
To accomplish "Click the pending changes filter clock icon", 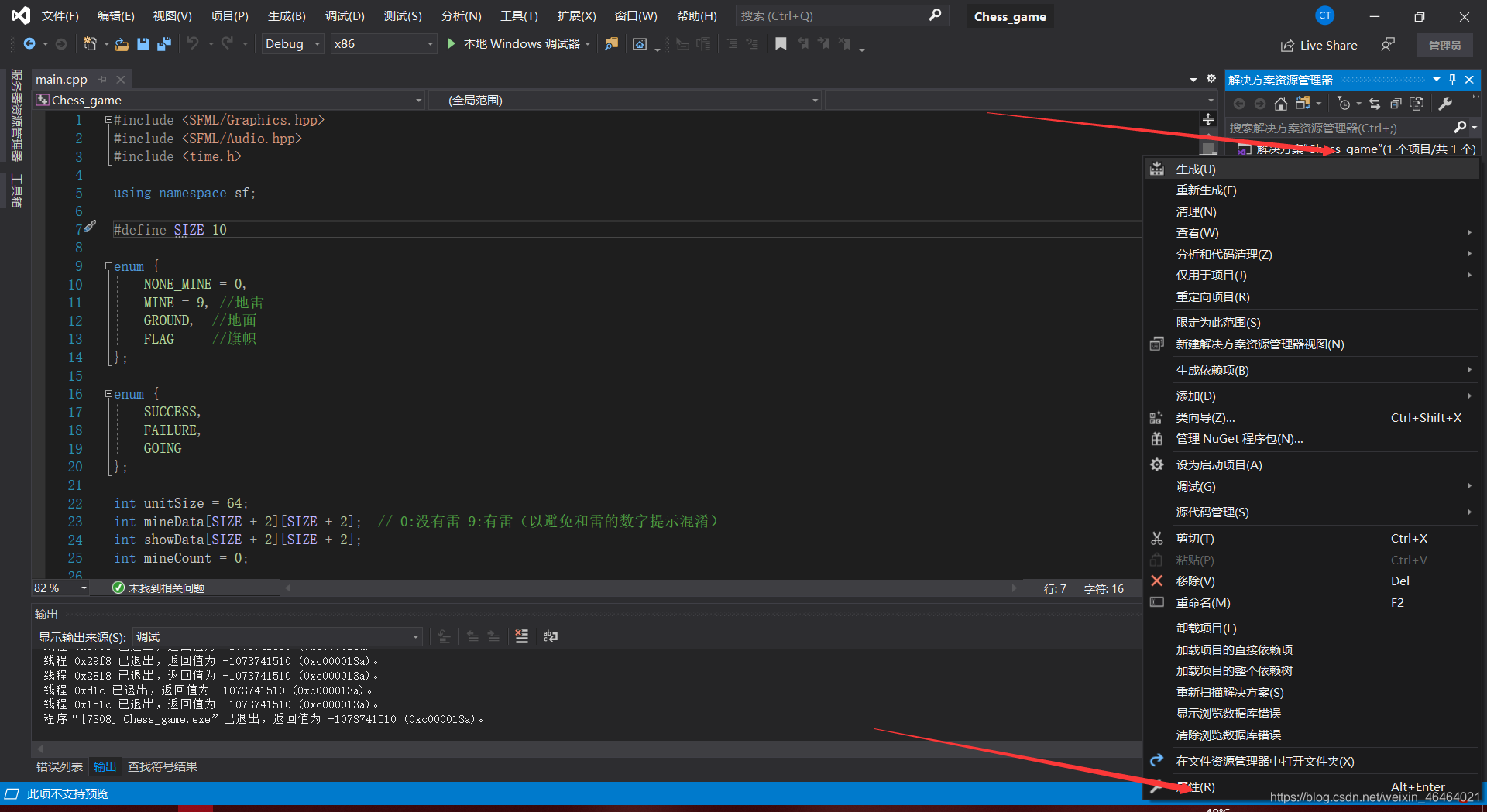I will [x=1344, y=104].
